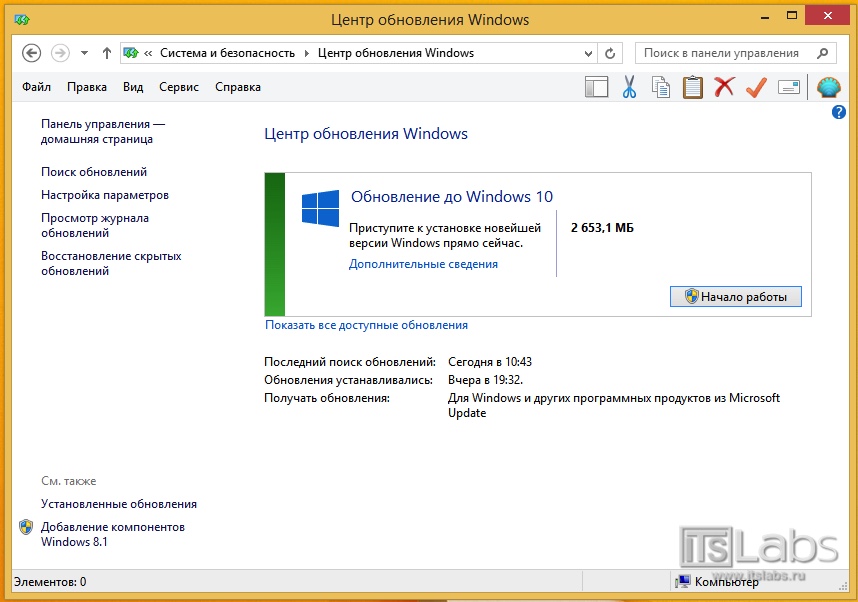Open Просмотр журнала обновлений
The image size is (858, 602).
[95, 225]
